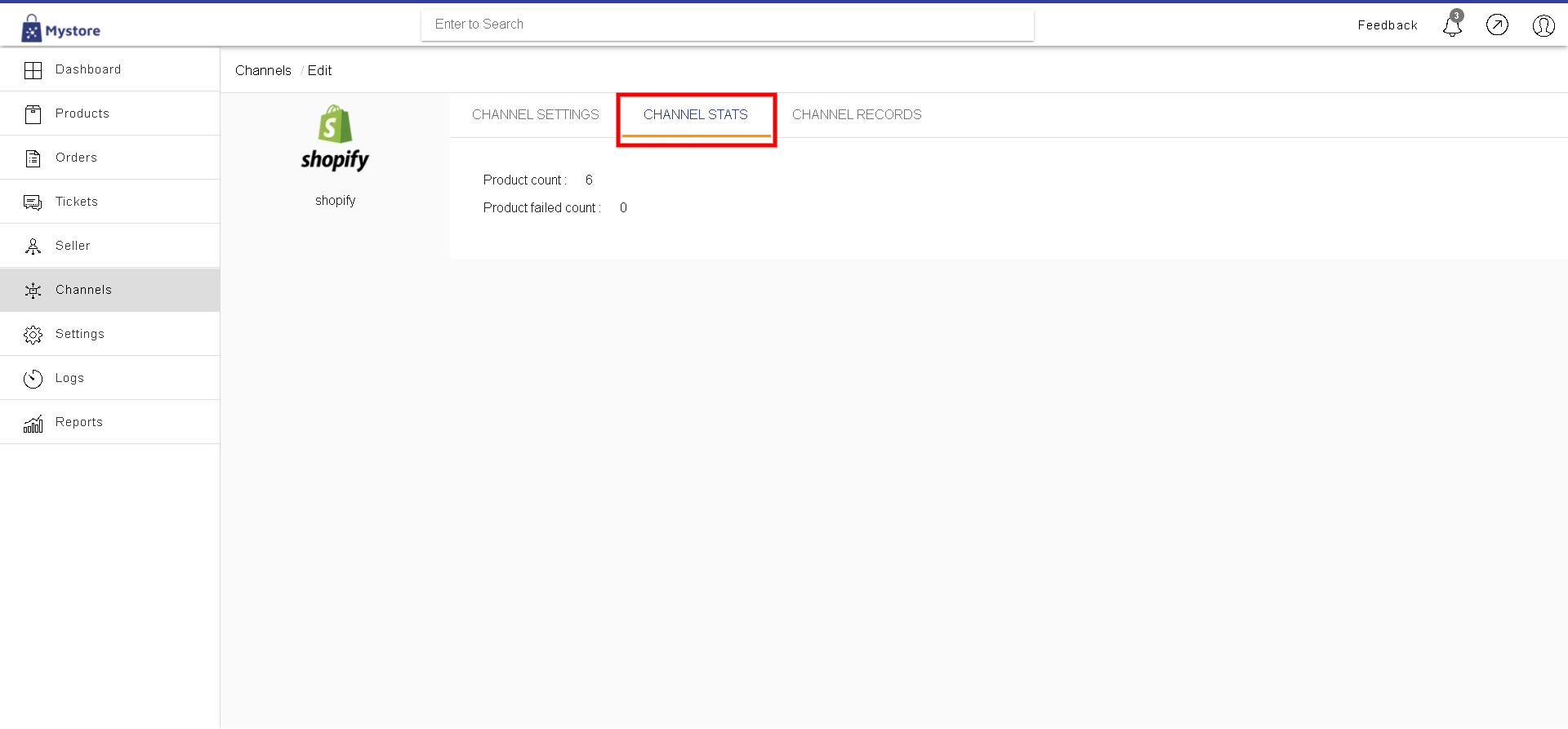Focus the Enter to Search field

click(728, 25)
